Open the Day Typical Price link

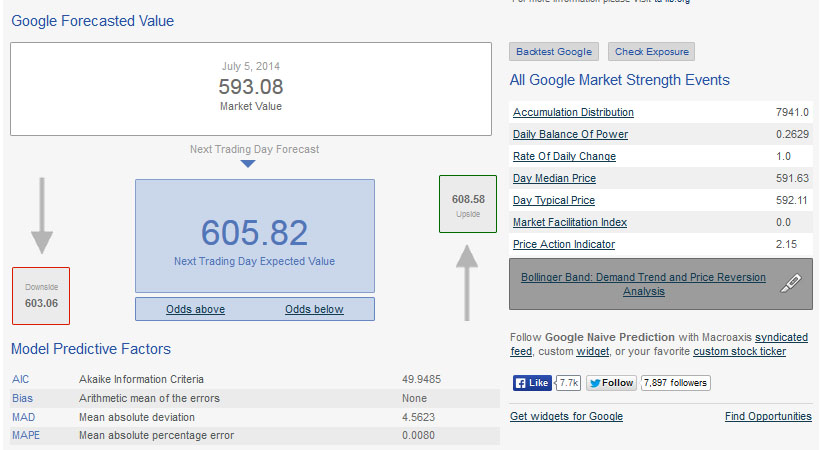(x=554, y=201)
